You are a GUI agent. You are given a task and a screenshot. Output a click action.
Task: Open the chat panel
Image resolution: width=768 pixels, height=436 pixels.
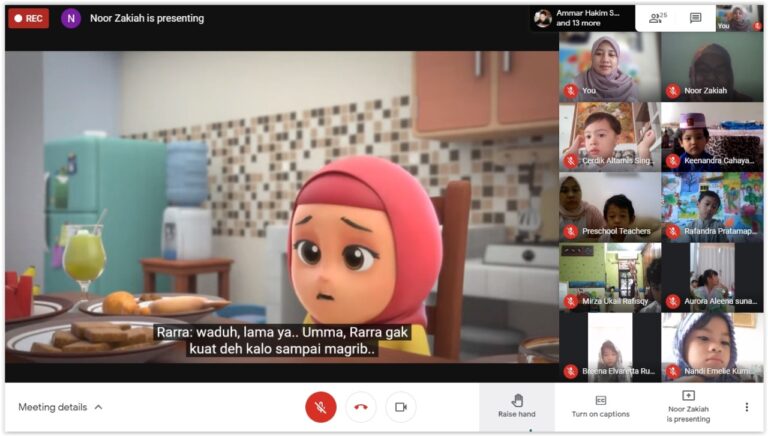pos(695,18)
